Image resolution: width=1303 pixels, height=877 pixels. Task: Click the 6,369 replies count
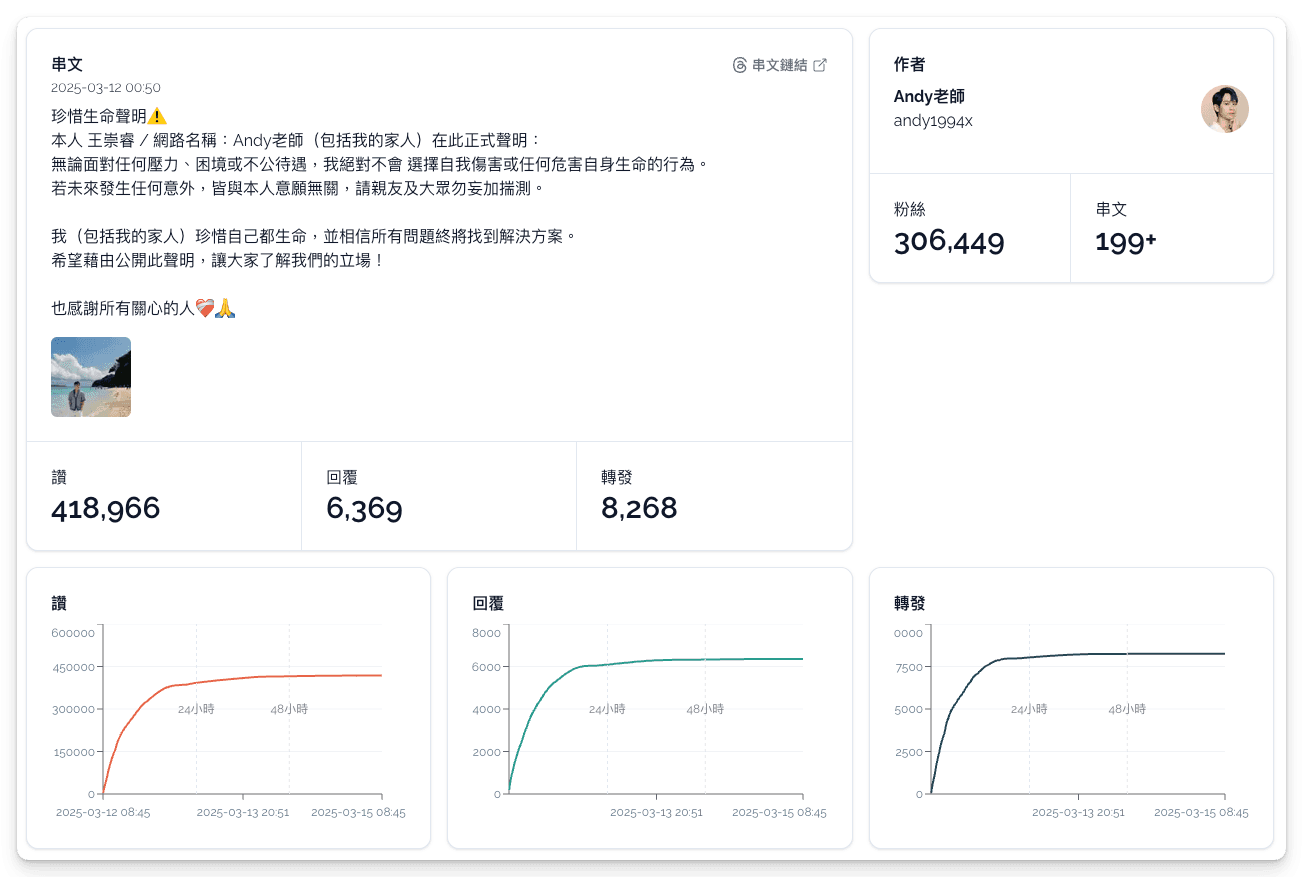point(364,508)
